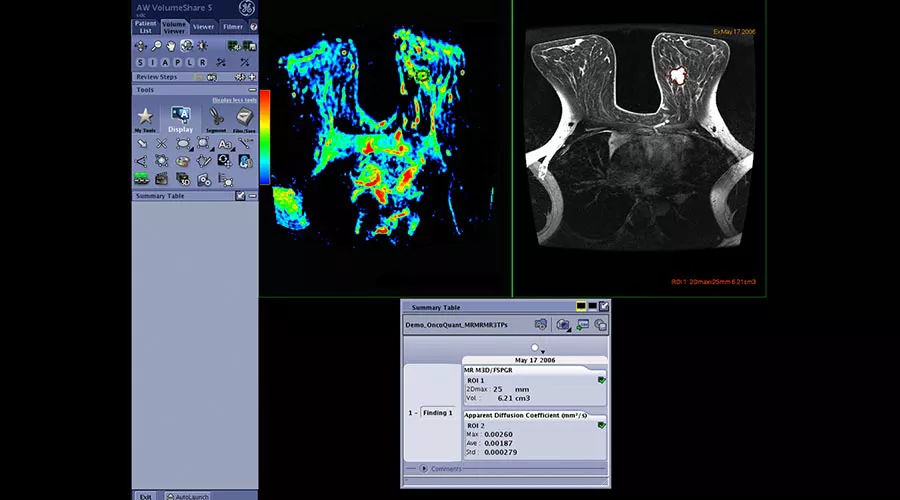900x500 pixels.
Task: Click the Exit button
Action: pos(146,496)
